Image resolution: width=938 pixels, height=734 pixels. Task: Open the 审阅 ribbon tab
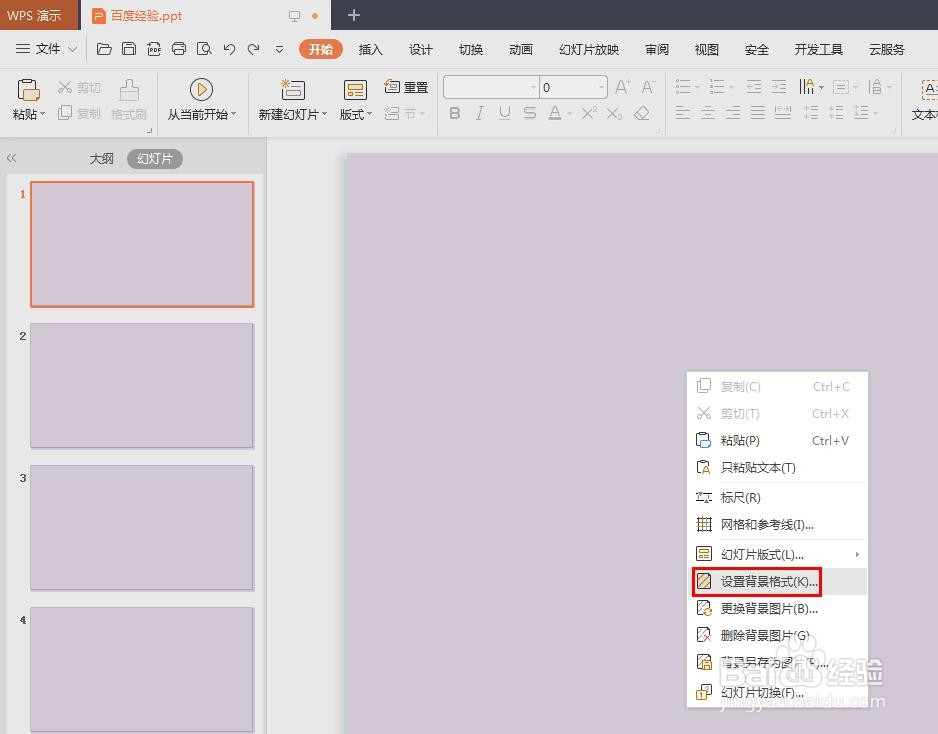click(657, 50)
